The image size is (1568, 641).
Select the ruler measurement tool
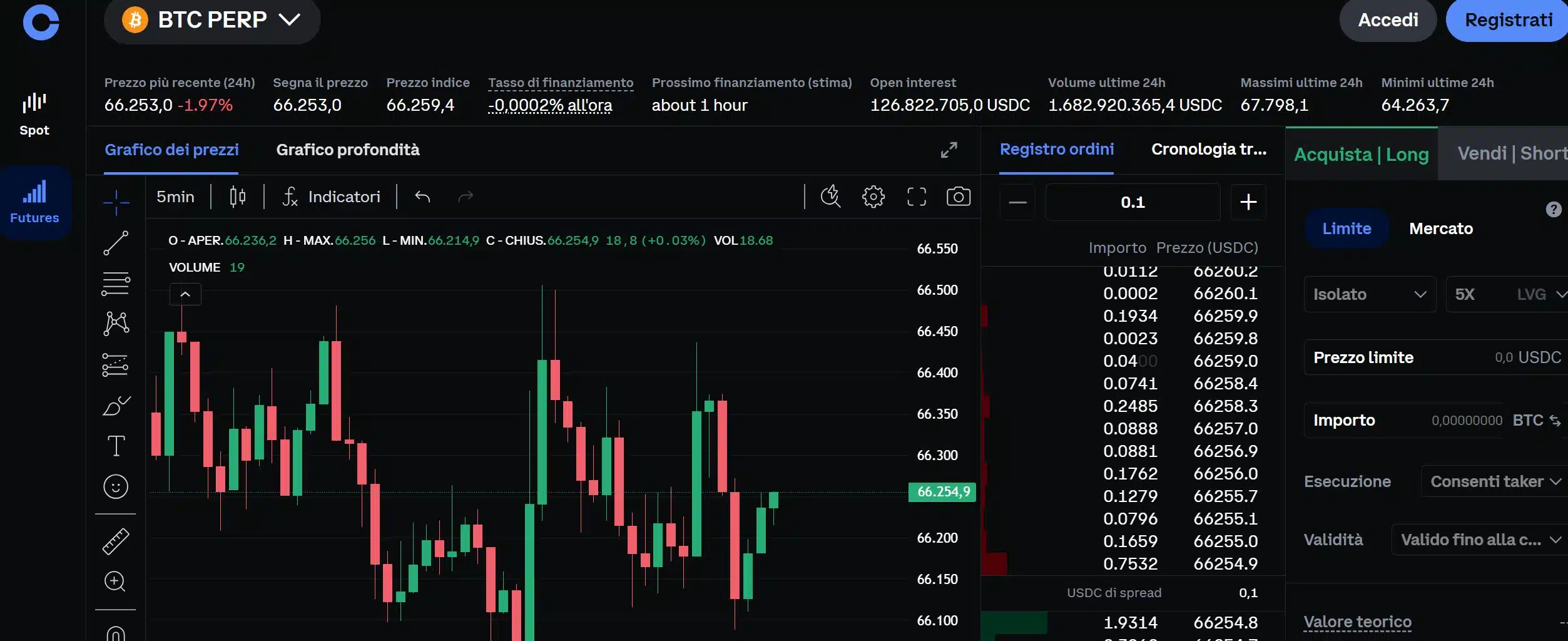point(116,540)
